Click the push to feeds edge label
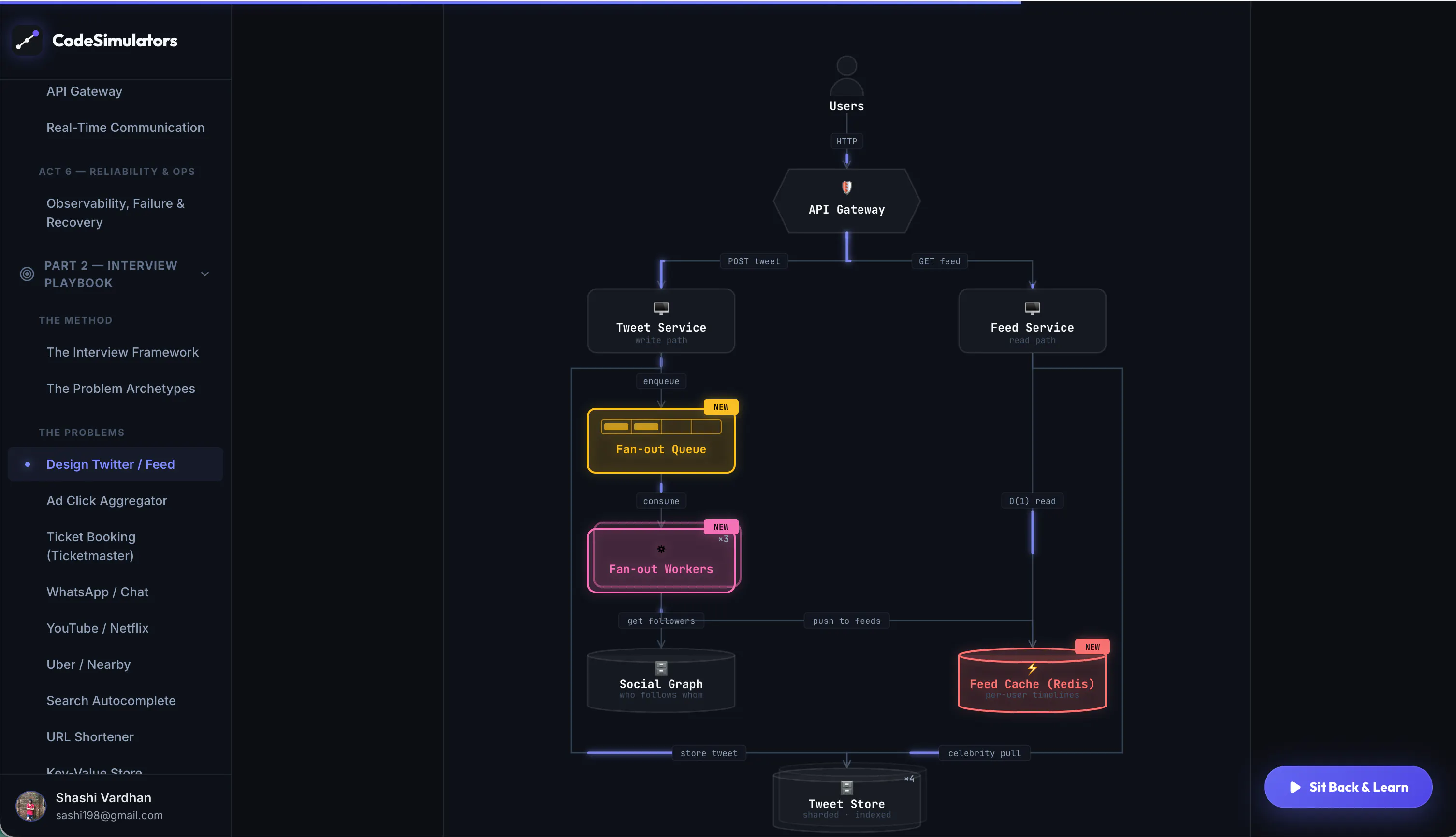This screenshot has height=837, width=1456. pos(846,621)
